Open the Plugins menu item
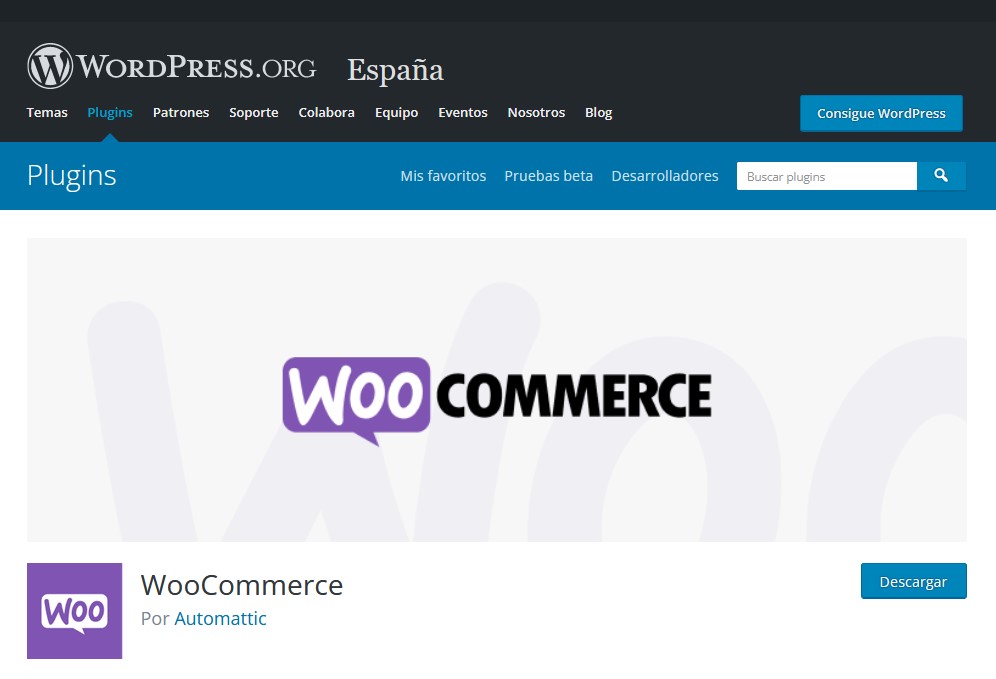Screen dimensions: 996x679 point(110,112)
